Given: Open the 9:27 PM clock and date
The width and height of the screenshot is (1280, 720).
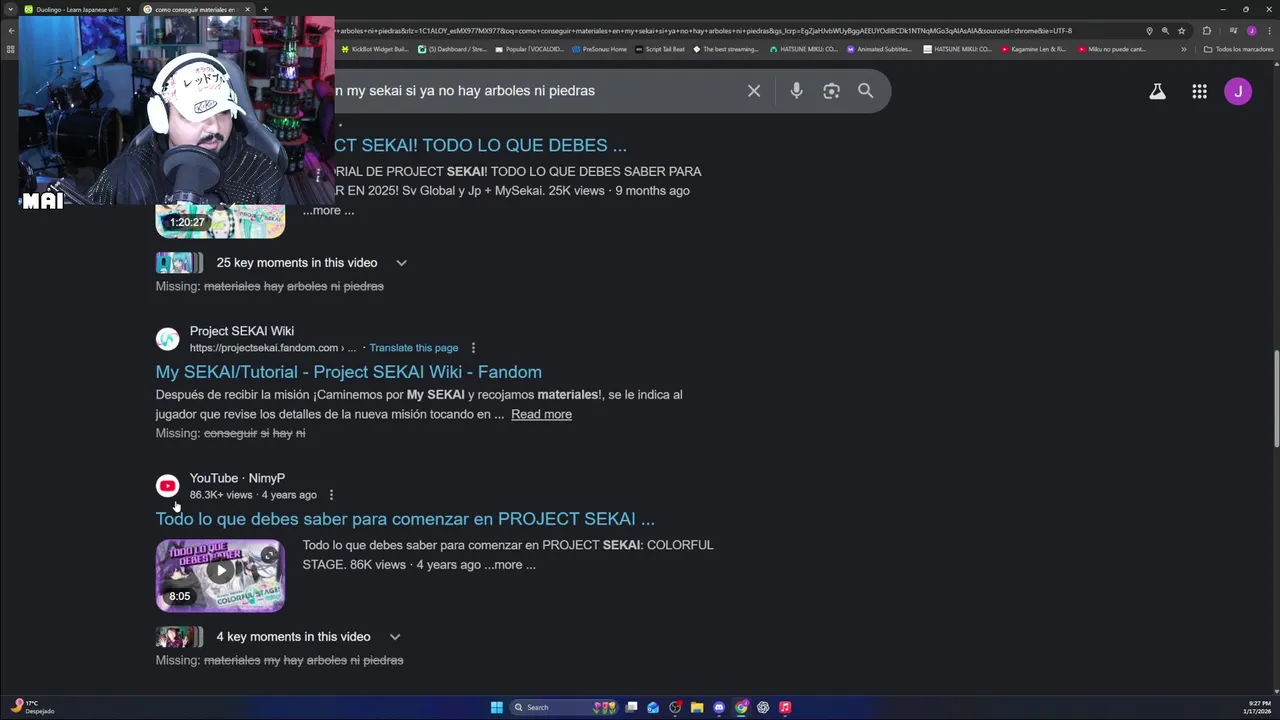Looking at the screenshot, I should 1259,707.
